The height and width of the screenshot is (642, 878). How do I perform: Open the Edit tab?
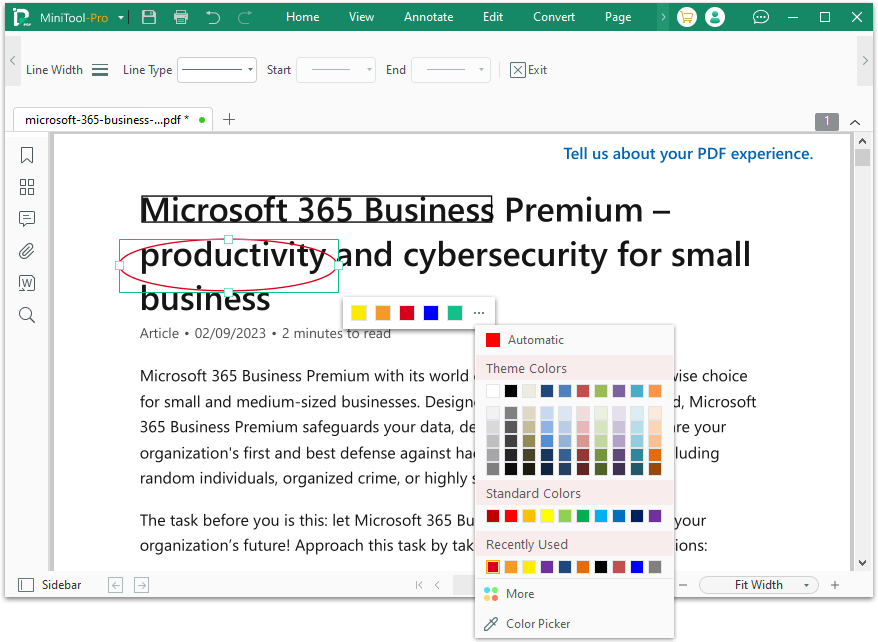pos(493,17)
